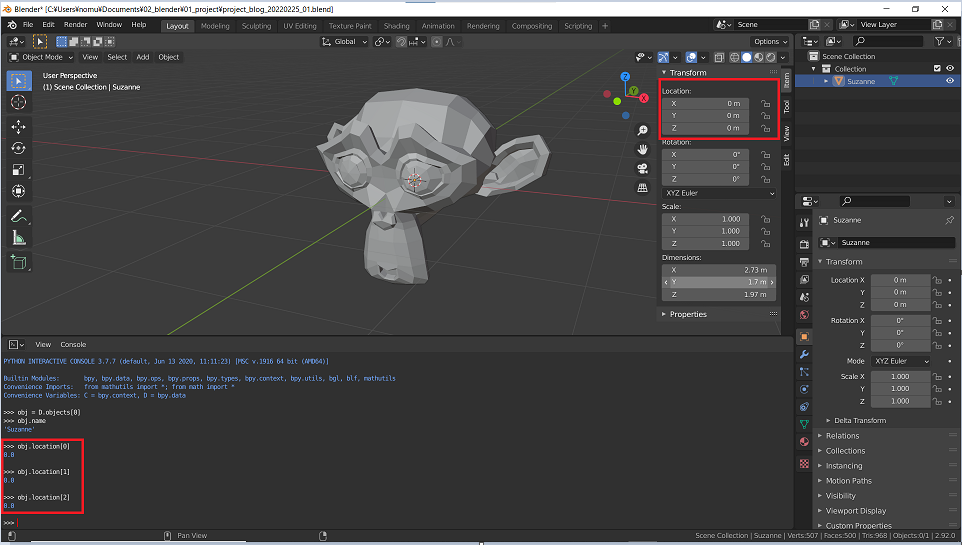Click the Scale X field in sidebar
962x545 pixels.
[706, 219]
